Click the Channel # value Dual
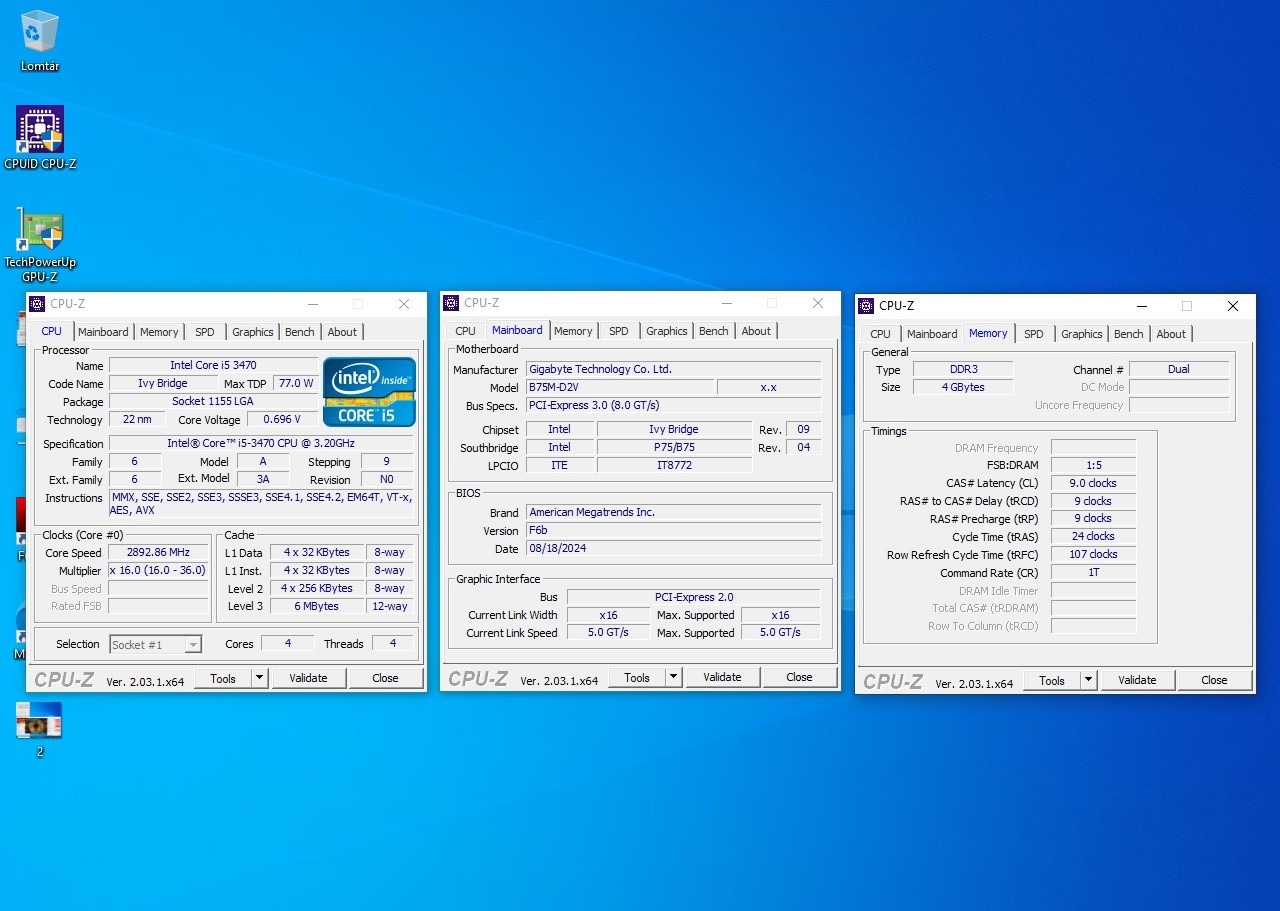 click(1179, 370)
